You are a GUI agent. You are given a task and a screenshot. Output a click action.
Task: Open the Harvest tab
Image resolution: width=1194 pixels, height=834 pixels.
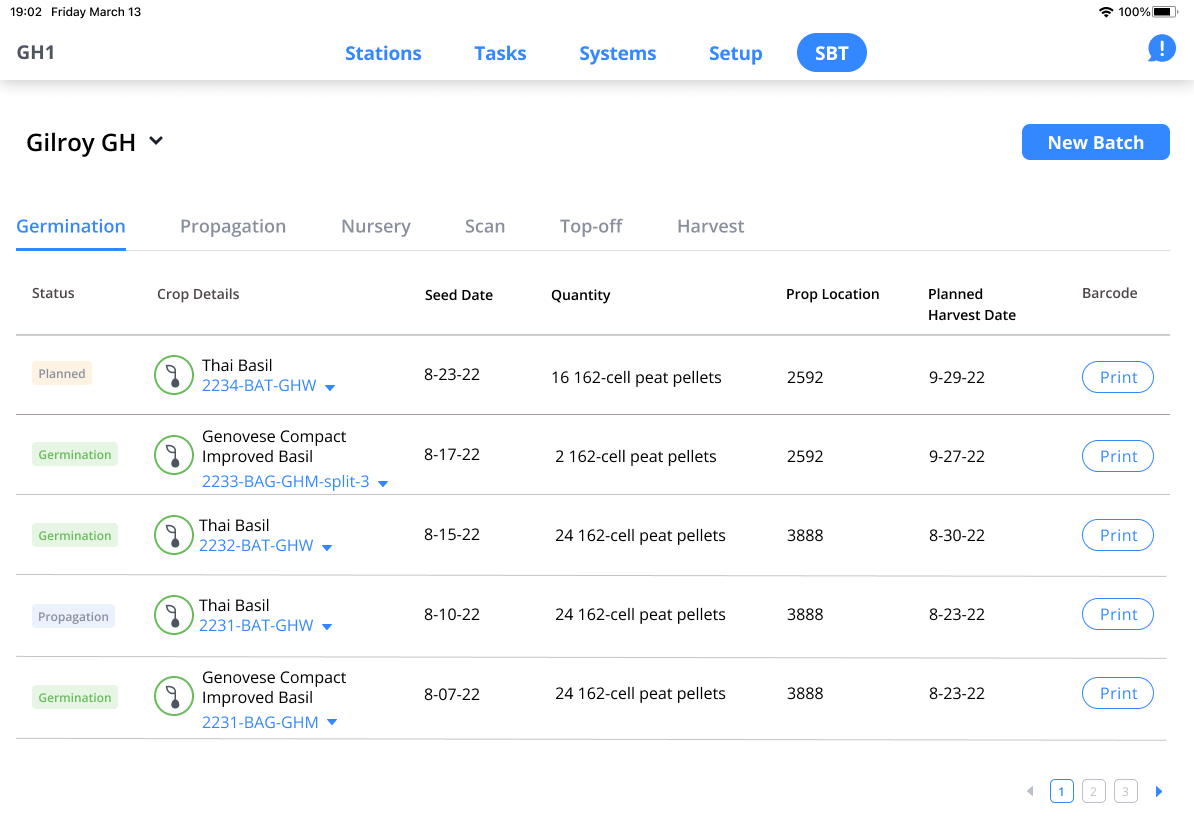[x=710, y=226]
